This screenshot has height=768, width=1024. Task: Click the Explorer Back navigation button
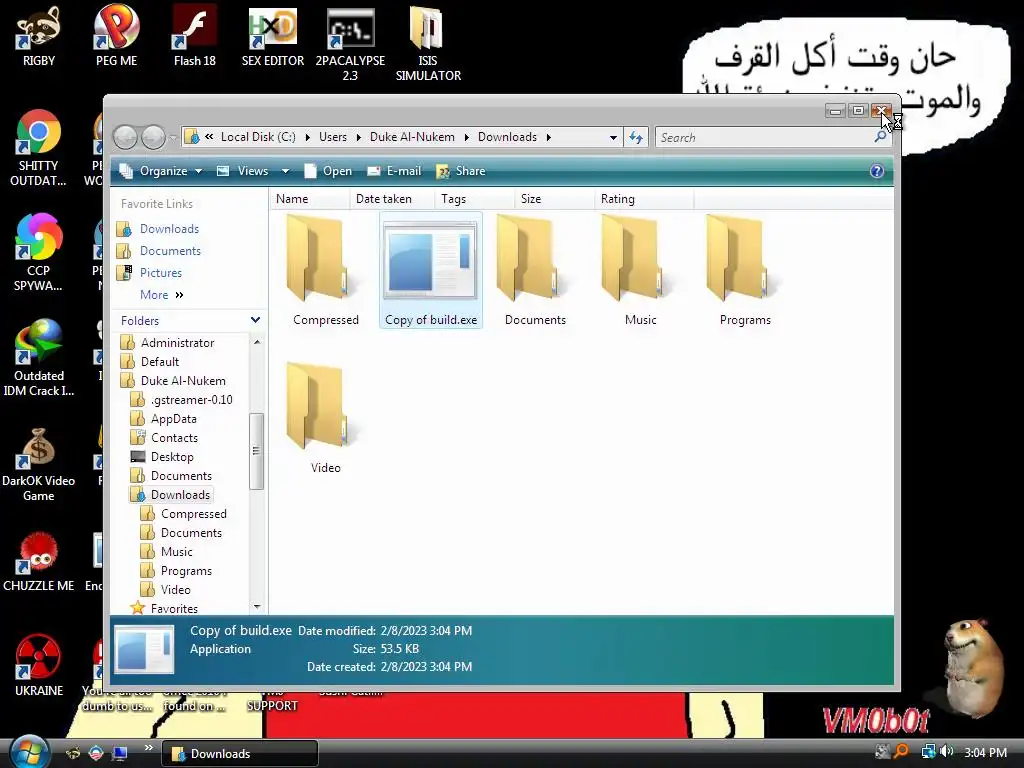coord(125,137)
